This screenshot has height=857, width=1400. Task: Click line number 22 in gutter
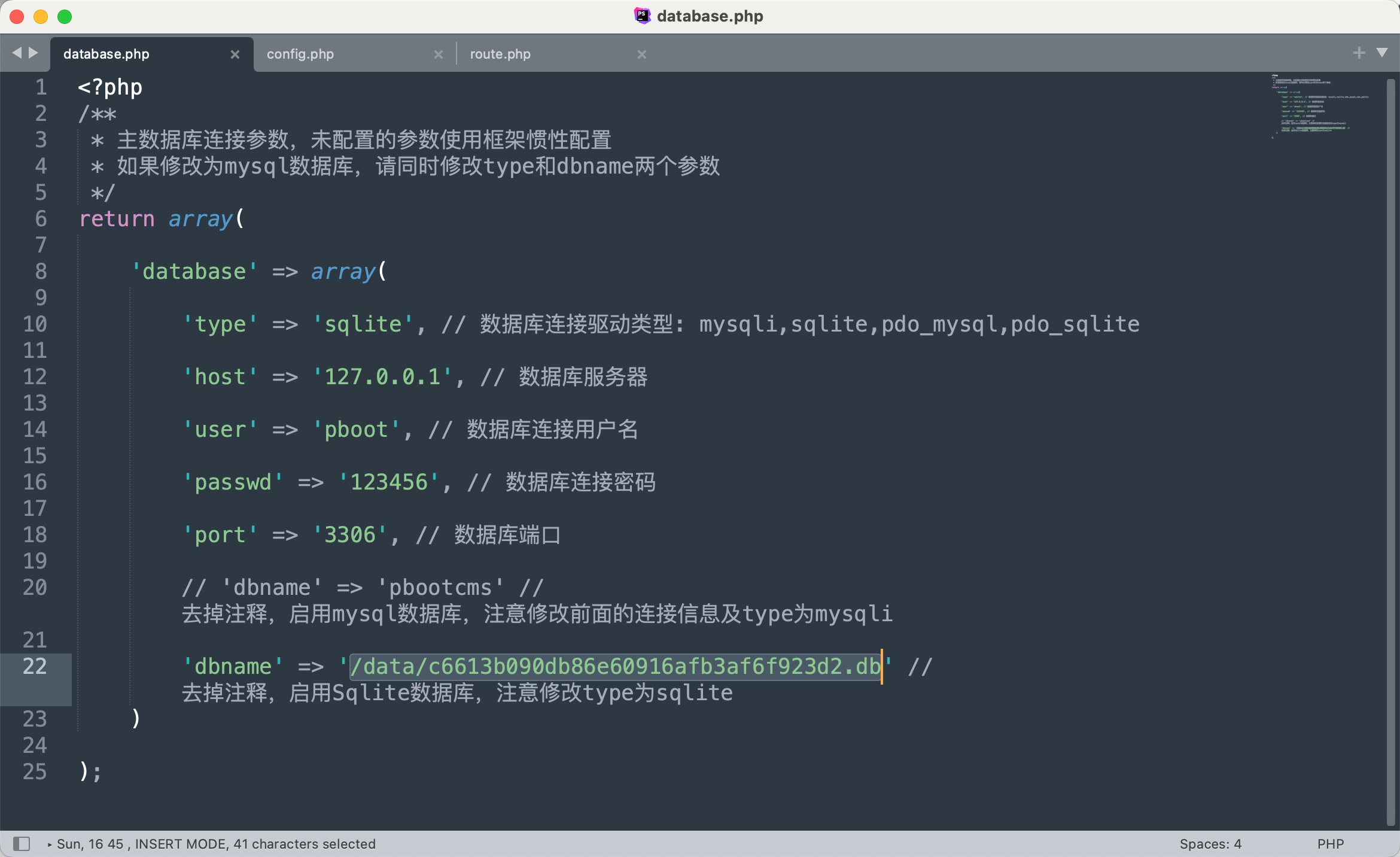(35, 666)
